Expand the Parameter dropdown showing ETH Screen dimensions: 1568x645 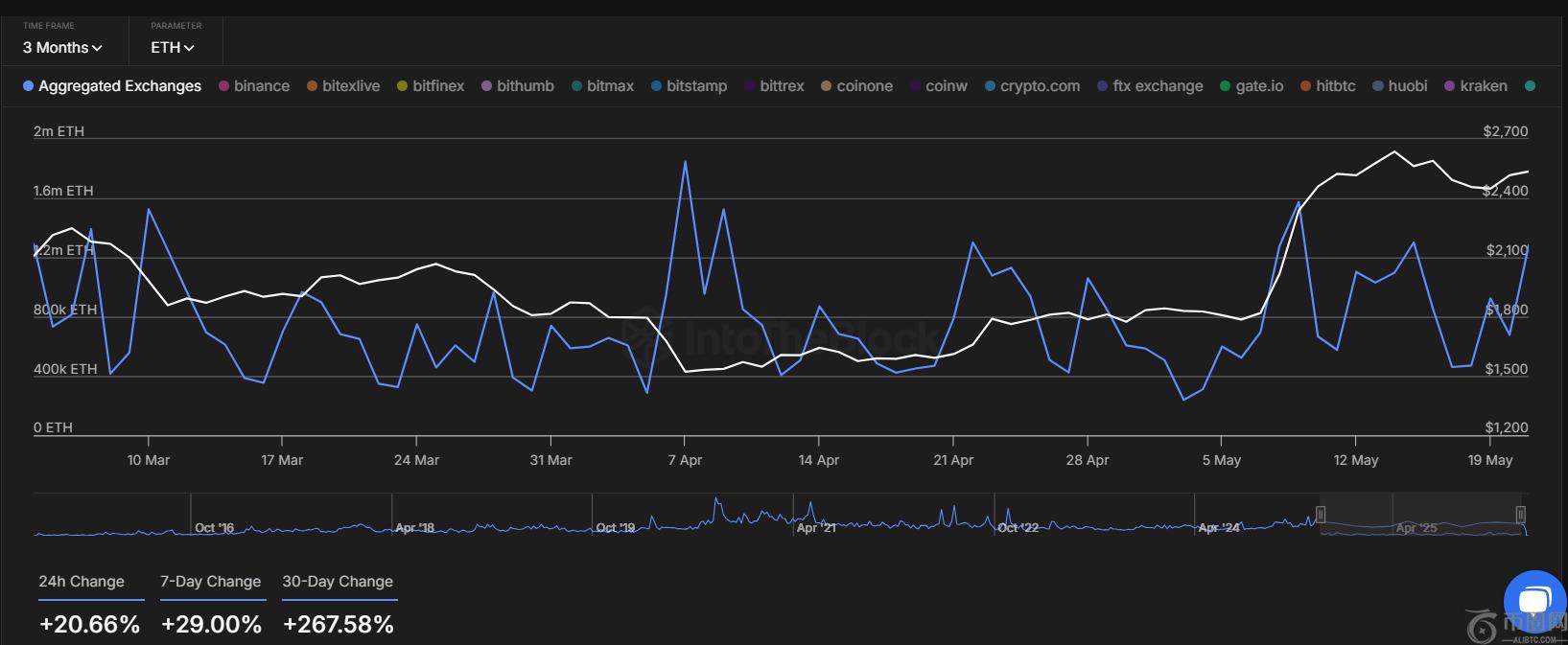[x=172, y=47]
